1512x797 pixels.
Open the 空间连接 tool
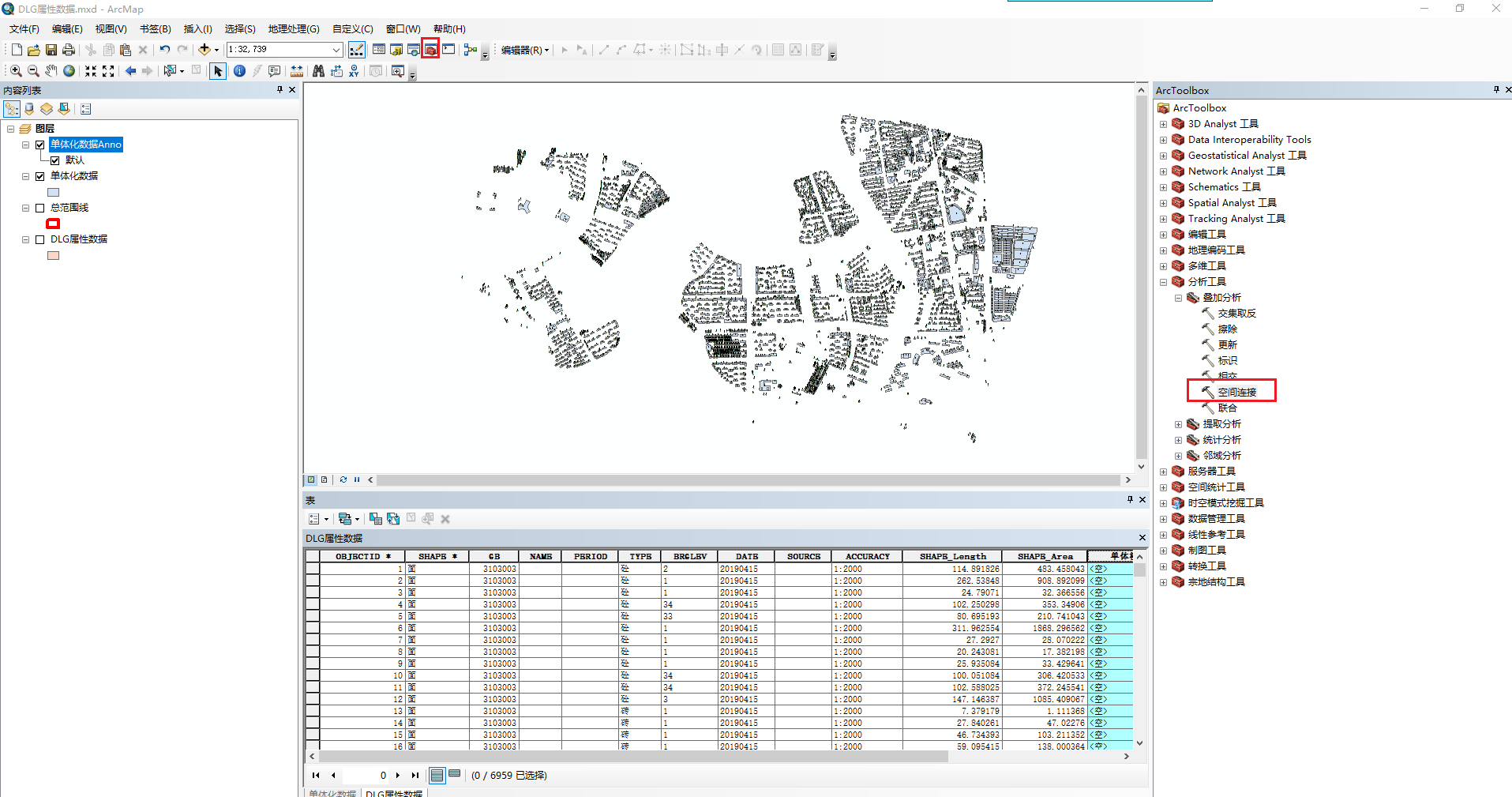tap(1236, 392)
